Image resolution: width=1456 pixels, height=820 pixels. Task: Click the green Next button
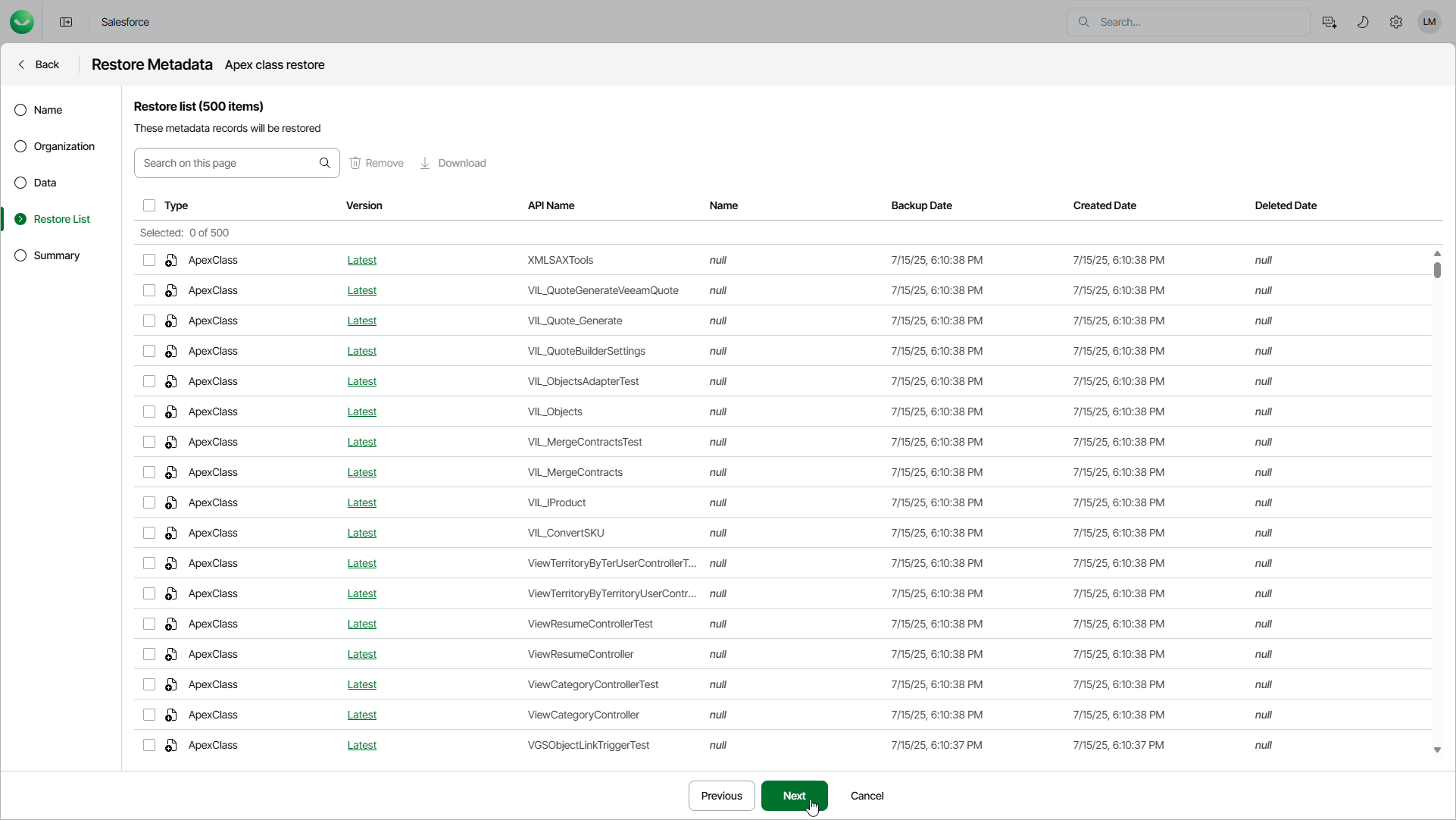[x=794, y=796]
